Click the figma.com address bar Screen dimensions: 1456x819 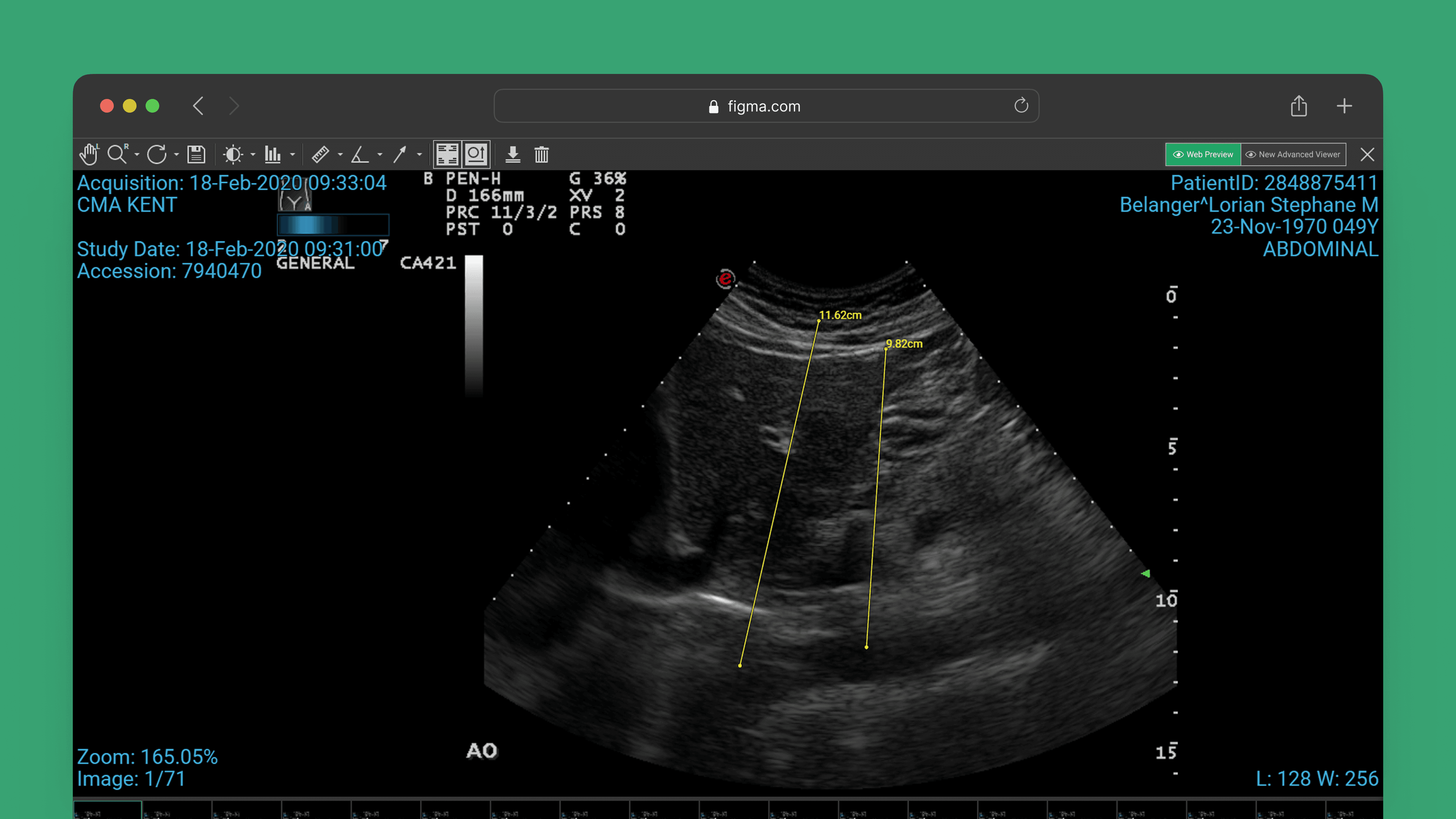point(763,106)
